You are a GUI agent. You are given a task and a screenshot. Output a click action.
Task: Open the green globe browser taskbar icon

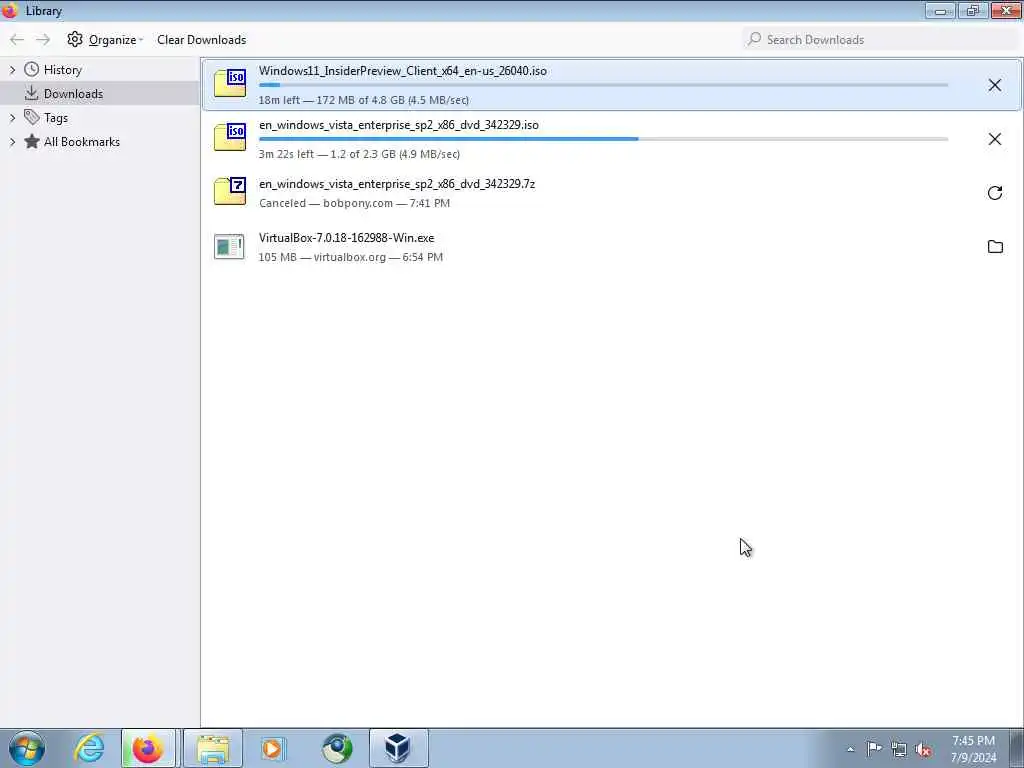tap(337, 748)
